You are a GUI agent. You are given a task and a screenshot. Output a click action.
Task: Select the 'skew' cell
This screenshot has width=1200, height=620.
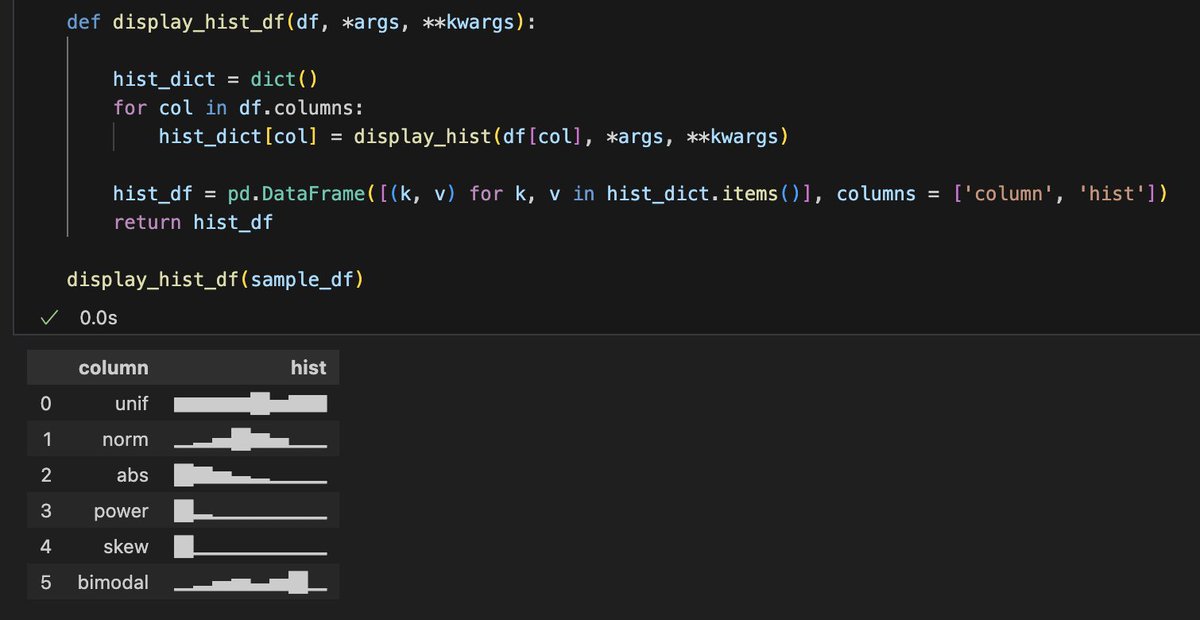(126, 547)
